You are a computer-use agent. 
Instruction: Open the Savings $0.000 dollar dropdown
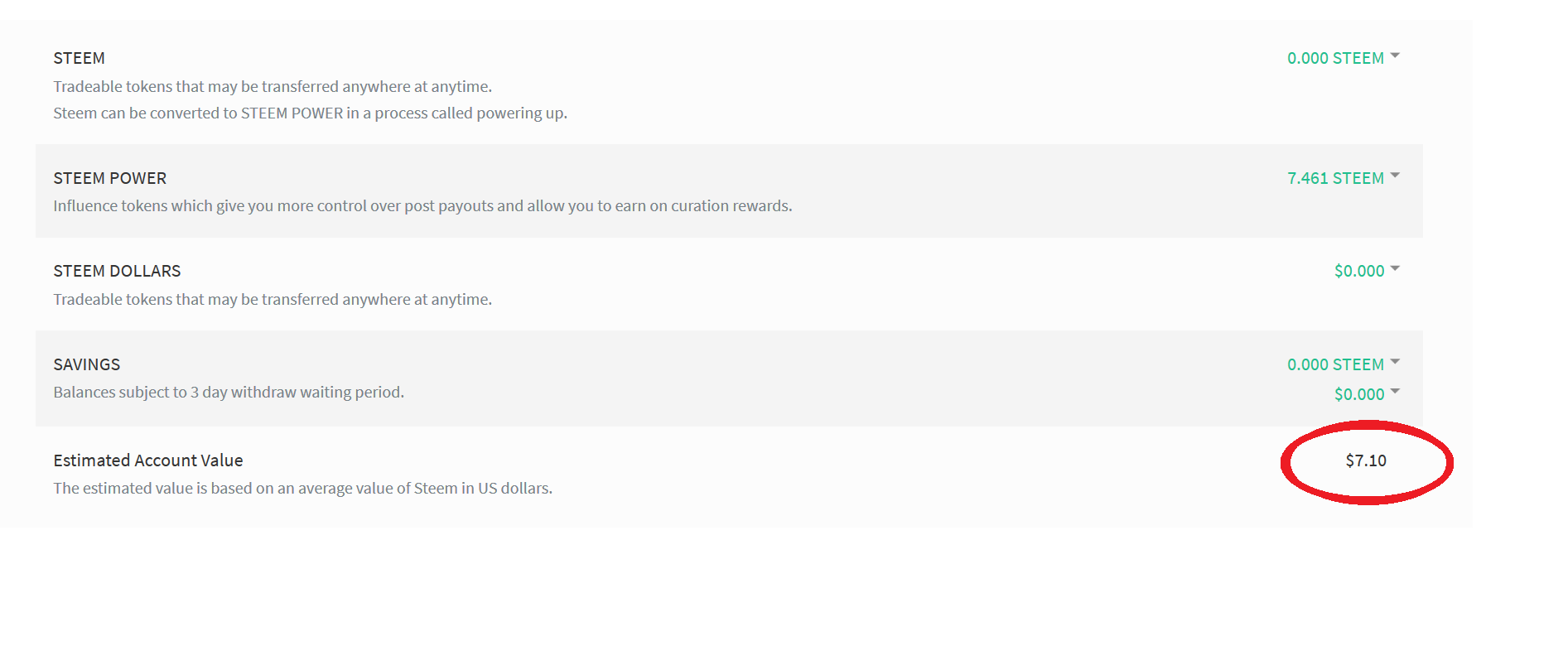1358,394
